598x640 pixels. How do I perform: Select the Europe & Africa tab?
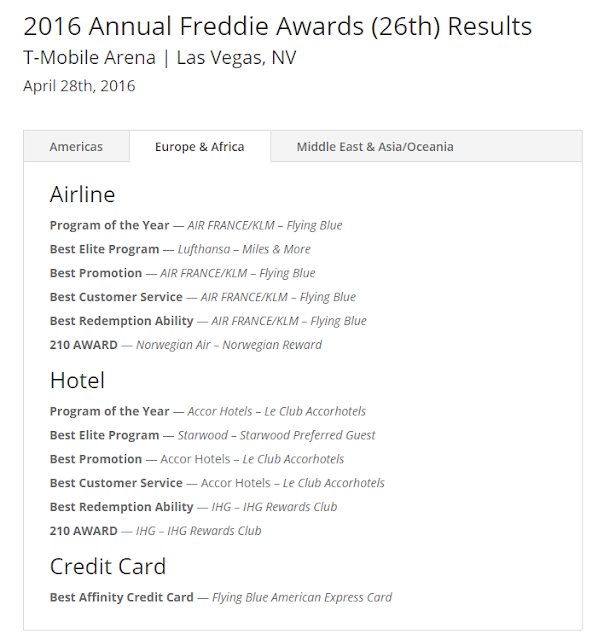(200, 147)
